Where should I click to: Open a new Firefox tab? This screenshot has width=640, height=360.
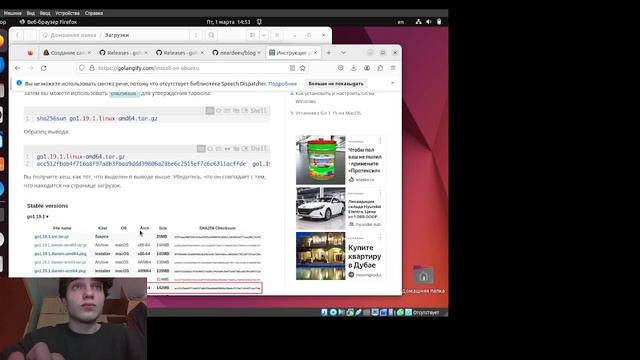pos(329,53)
